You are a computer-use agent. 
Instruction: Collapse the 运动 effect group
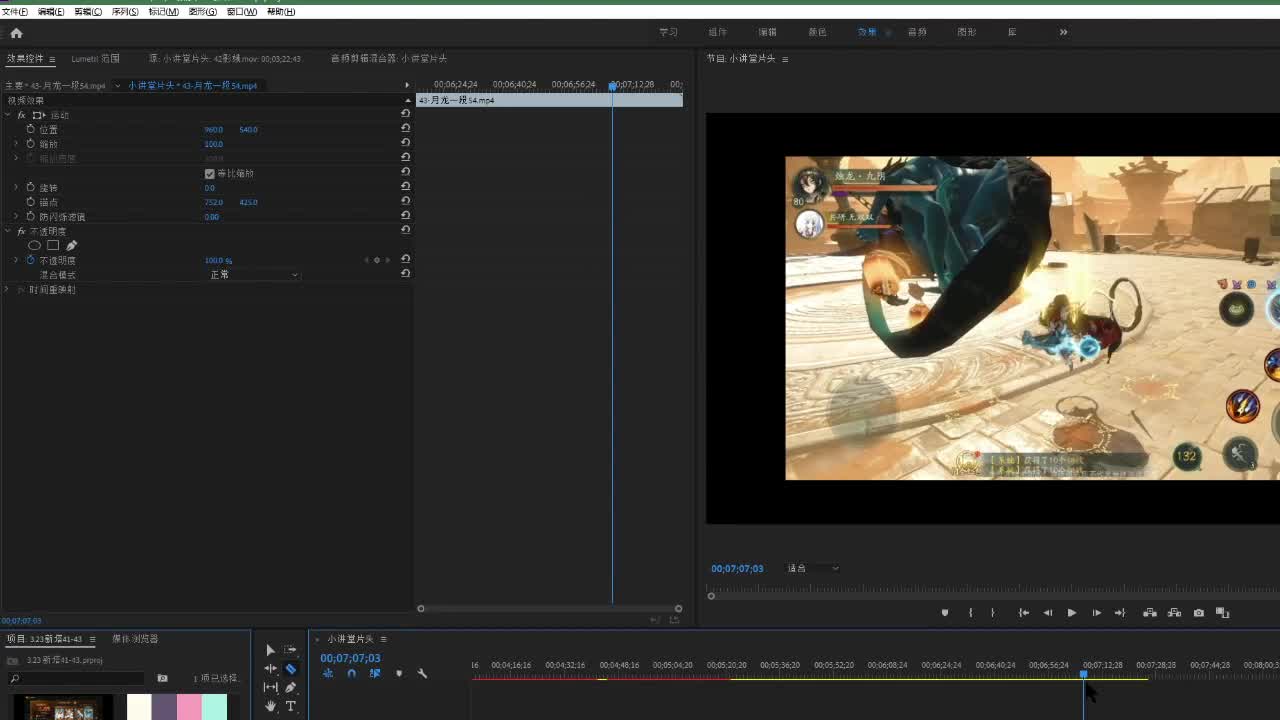click(8, 115)
